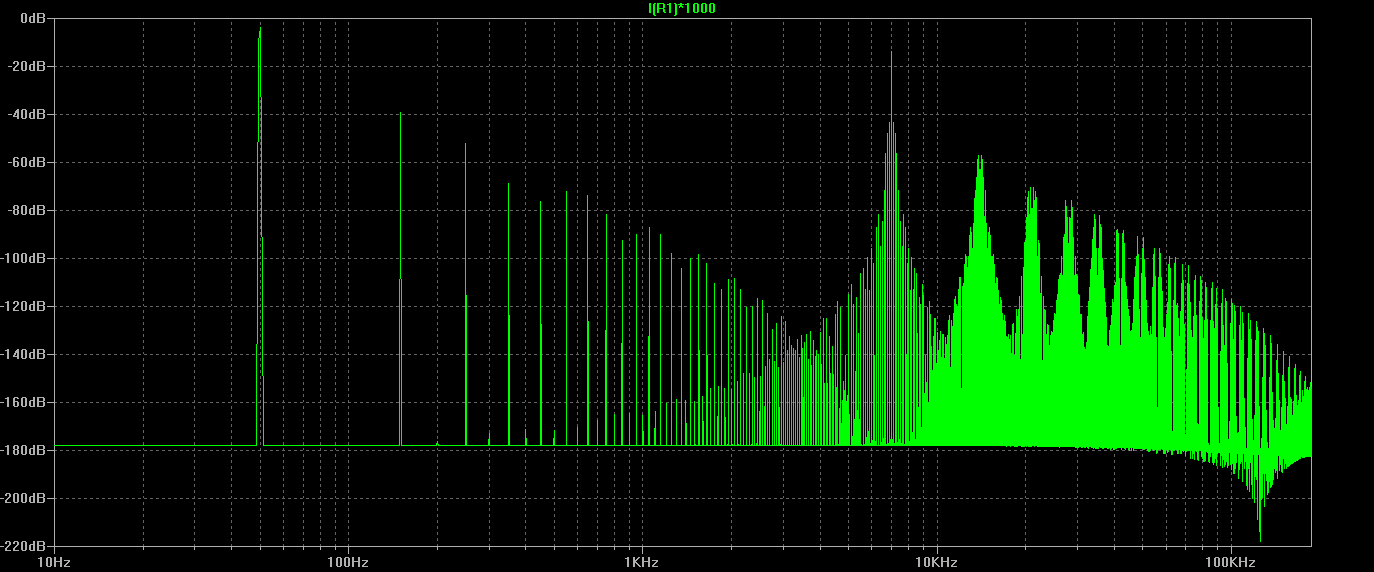Click the -80dB vertical axis label

pyautogui.click(x=28, y=211)
